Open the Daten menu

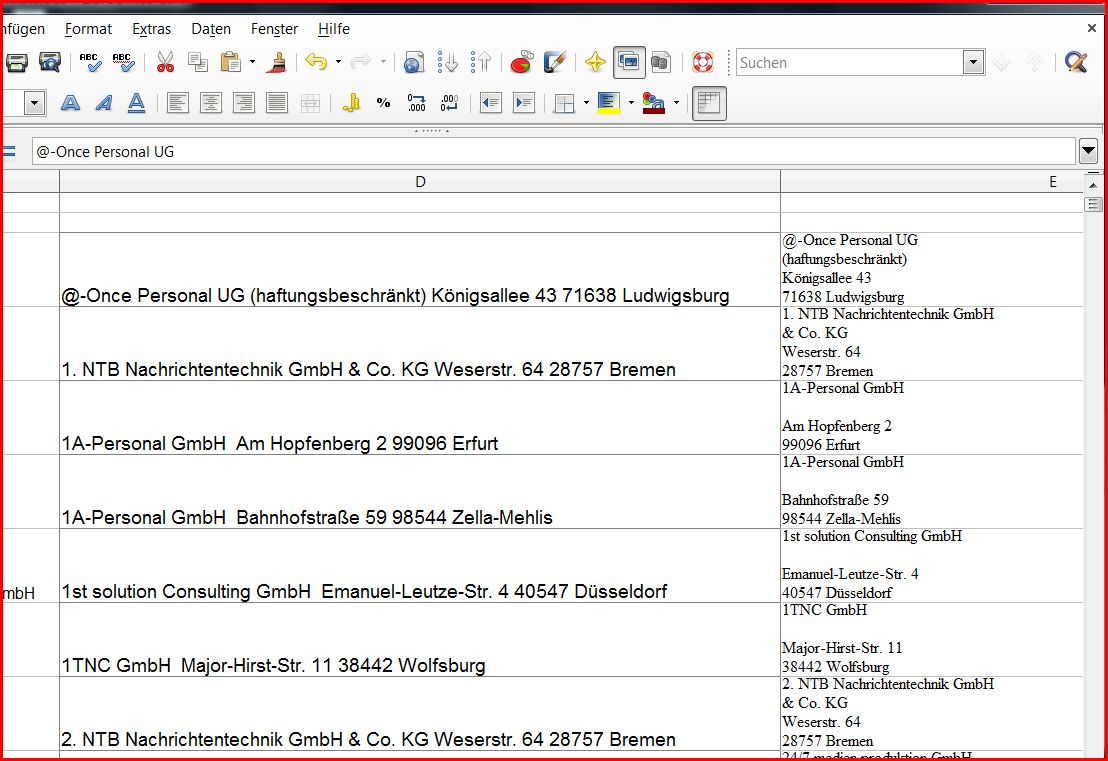click(x=211, y=29)
